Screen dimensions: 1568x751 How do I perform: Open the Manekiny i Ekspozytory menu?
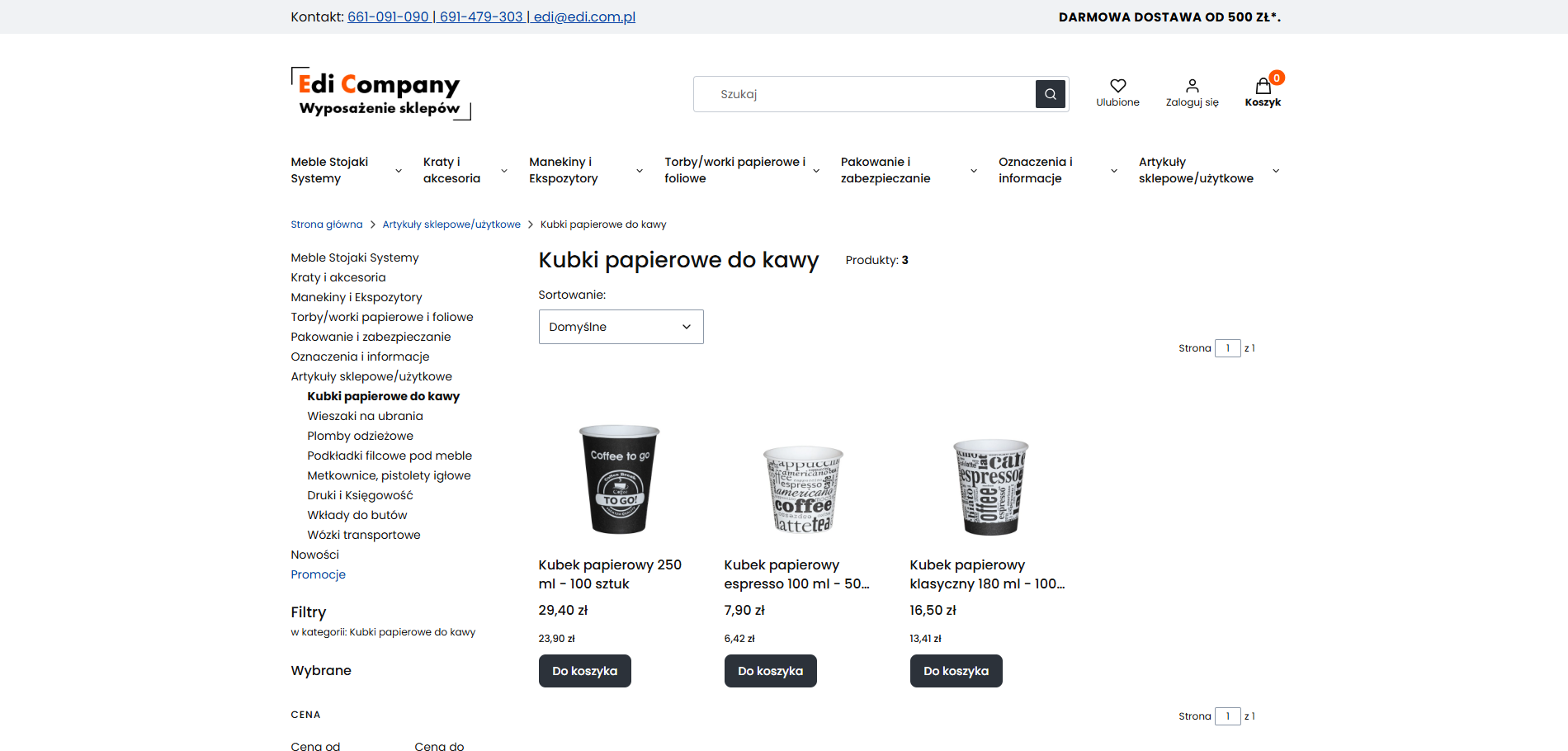point(564,170)
